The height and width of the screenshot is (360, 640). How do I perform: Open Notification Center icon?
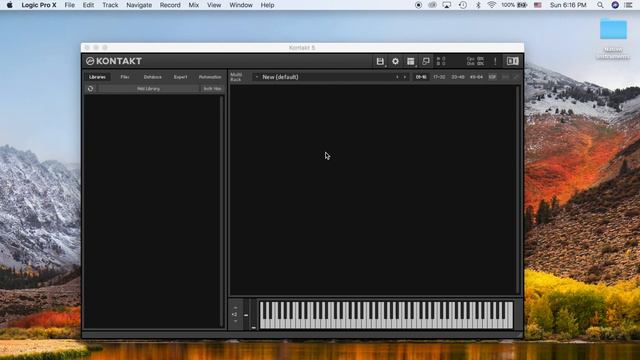tap(629, 5)
